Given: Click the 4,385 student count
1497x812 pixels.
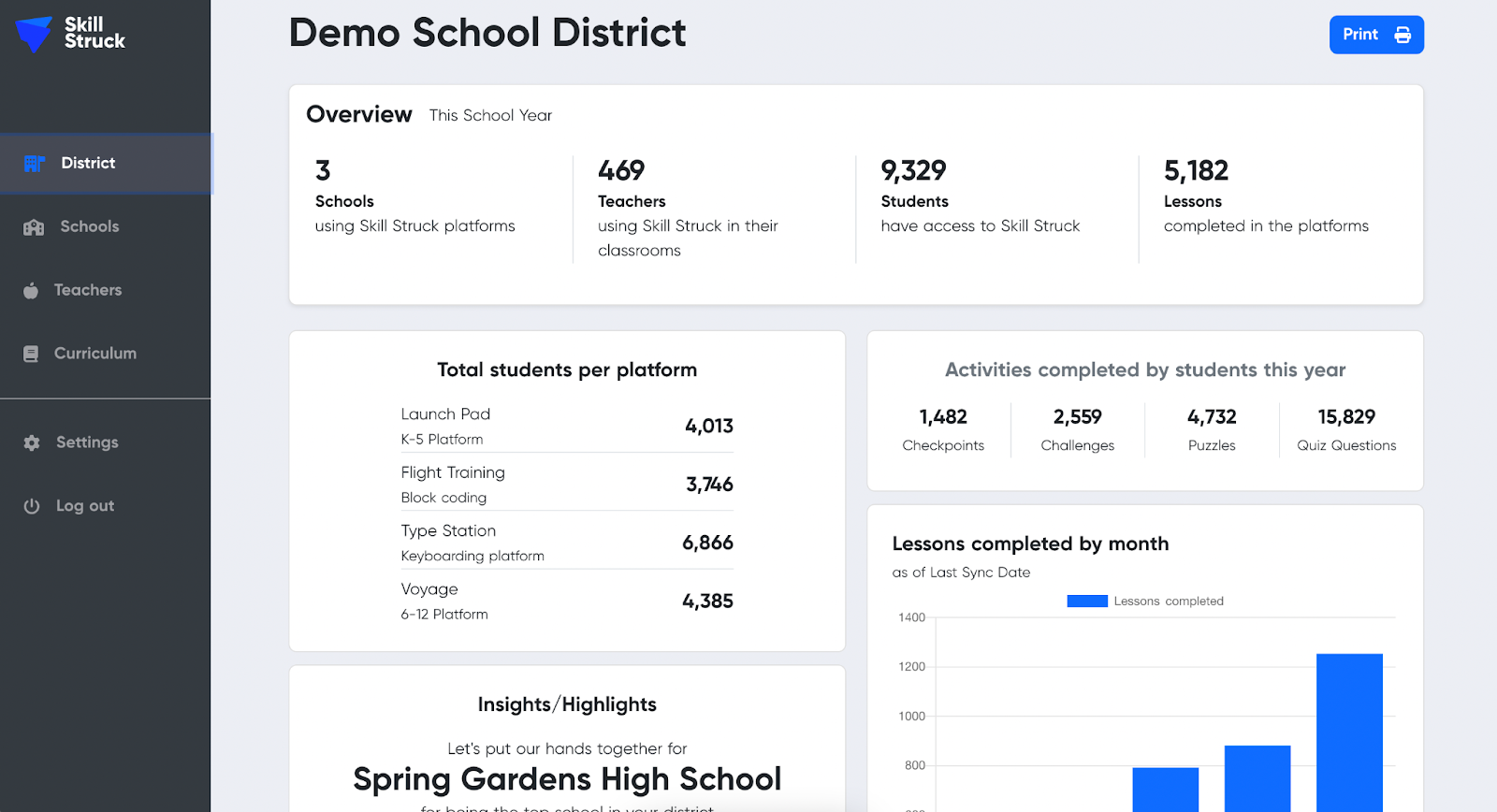Looking at the screenshot, I should pos(707,602).
